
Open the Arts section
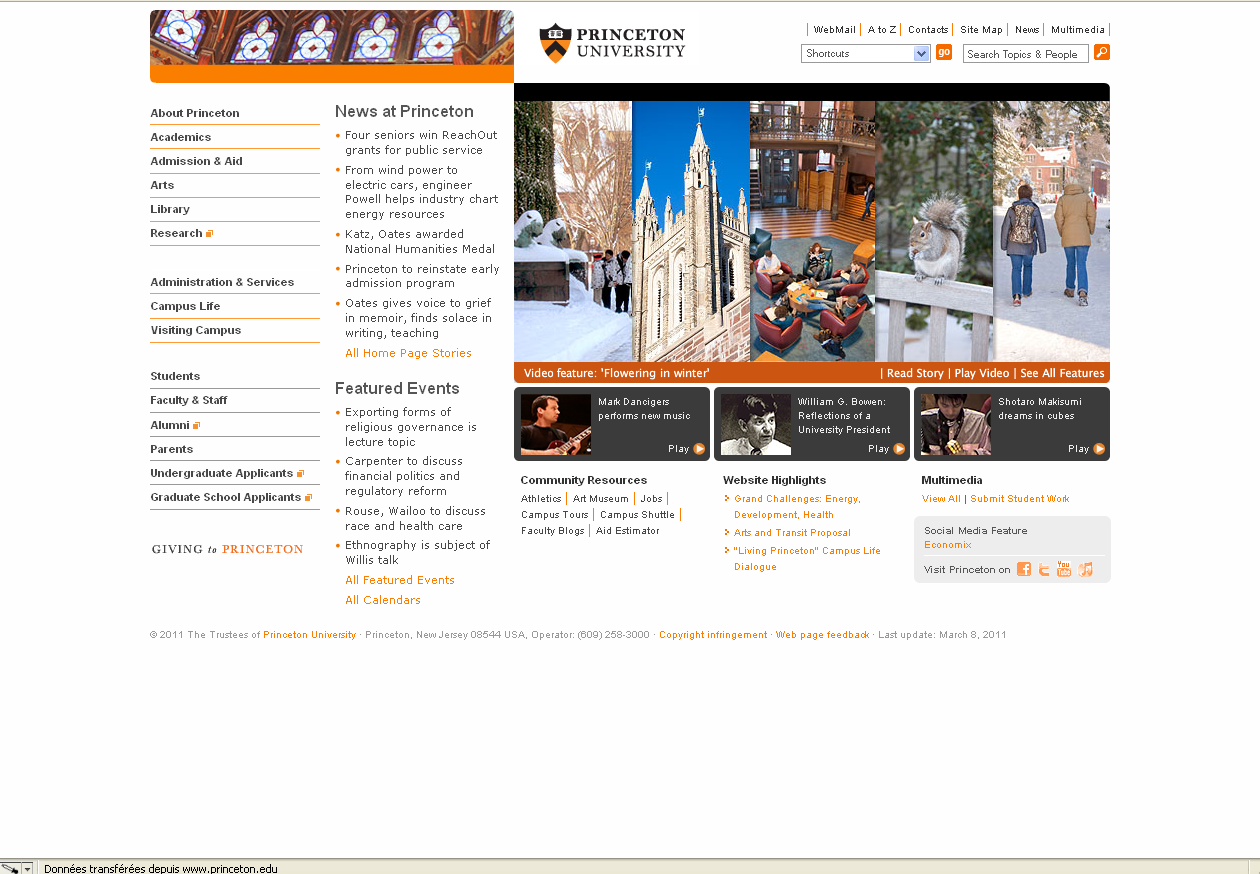(162, 185)
